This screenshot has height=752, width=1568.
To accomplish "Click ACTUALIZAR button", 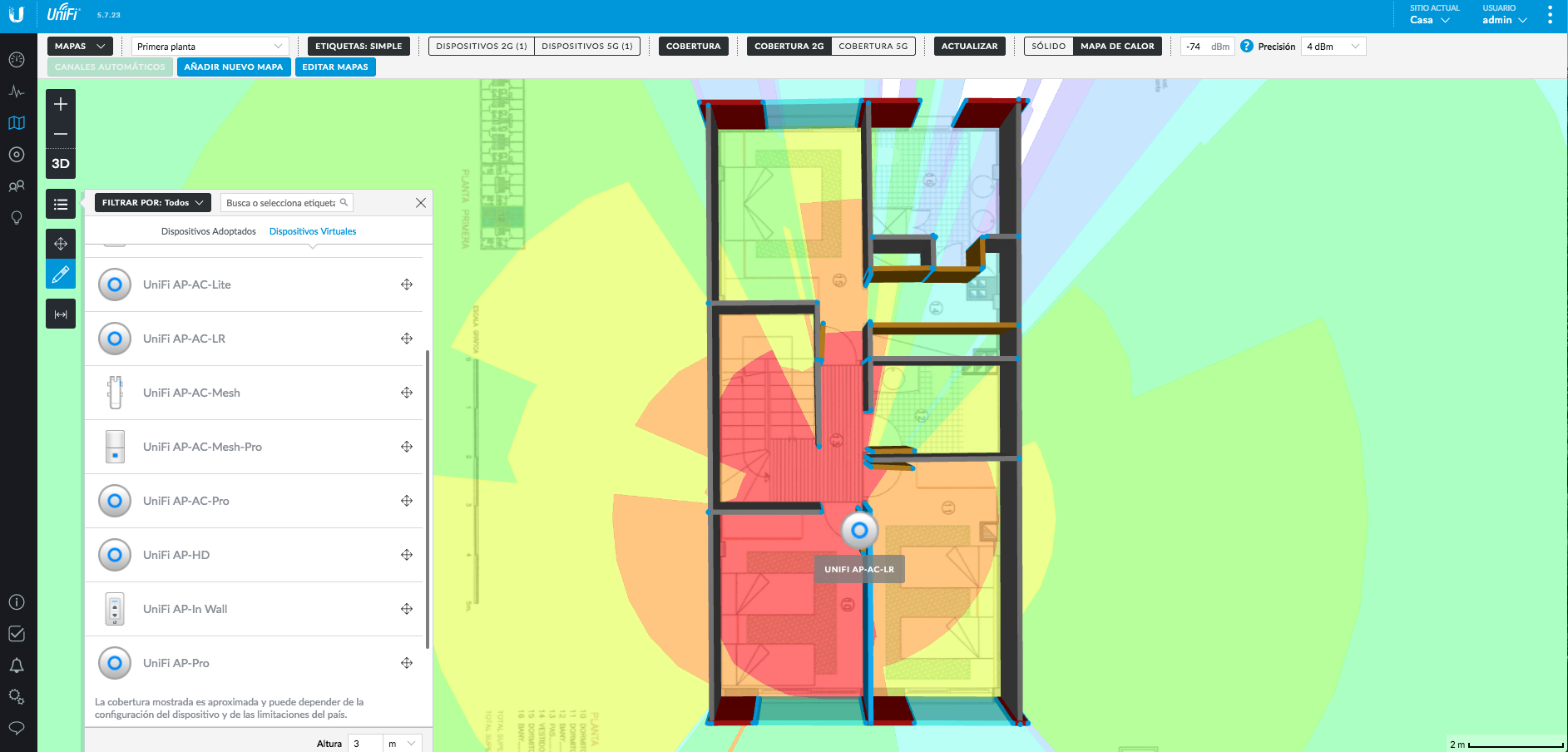I will point(970,47).
